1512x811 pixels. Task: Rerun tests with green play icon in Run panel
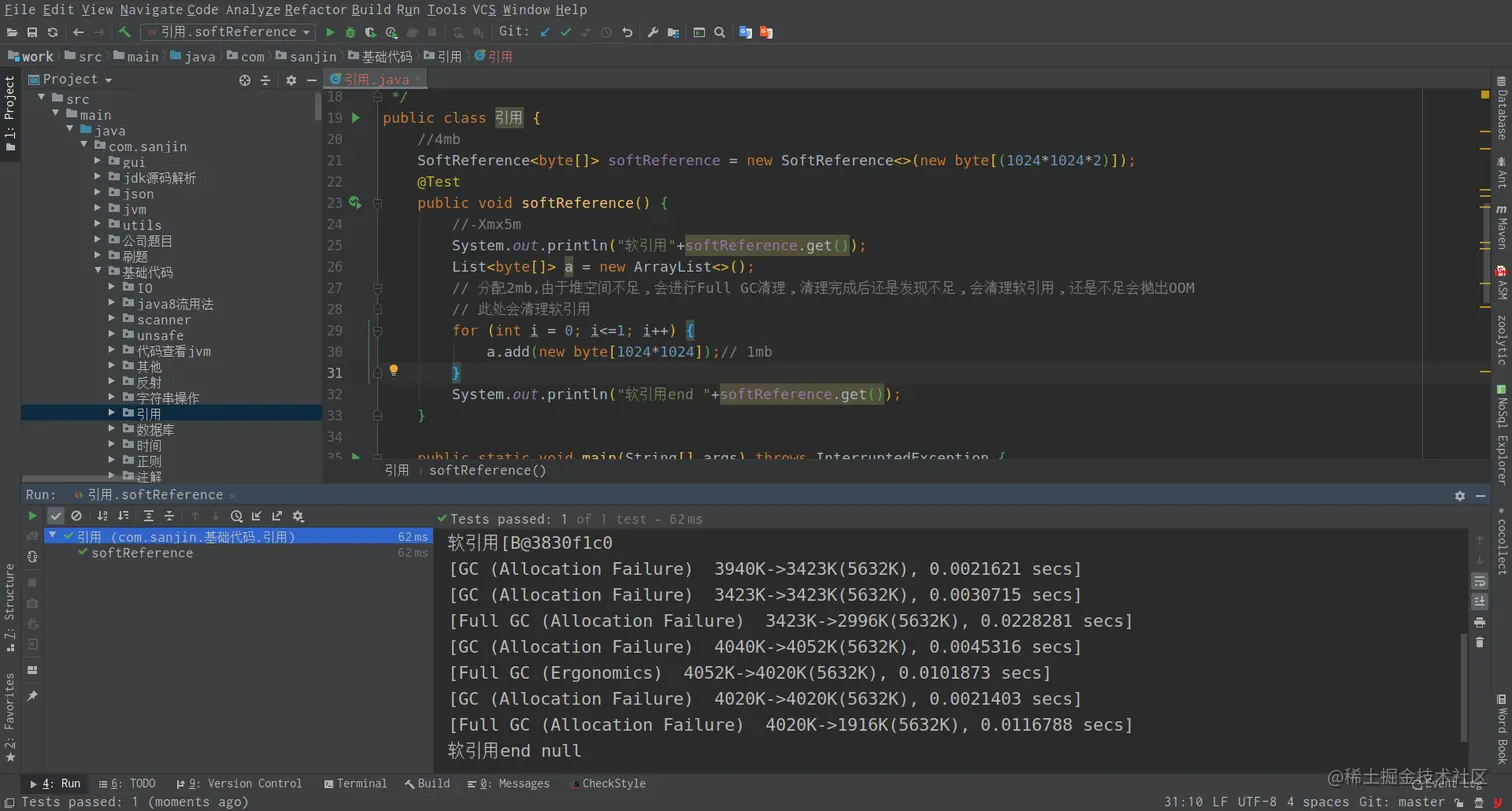[33, 516]
